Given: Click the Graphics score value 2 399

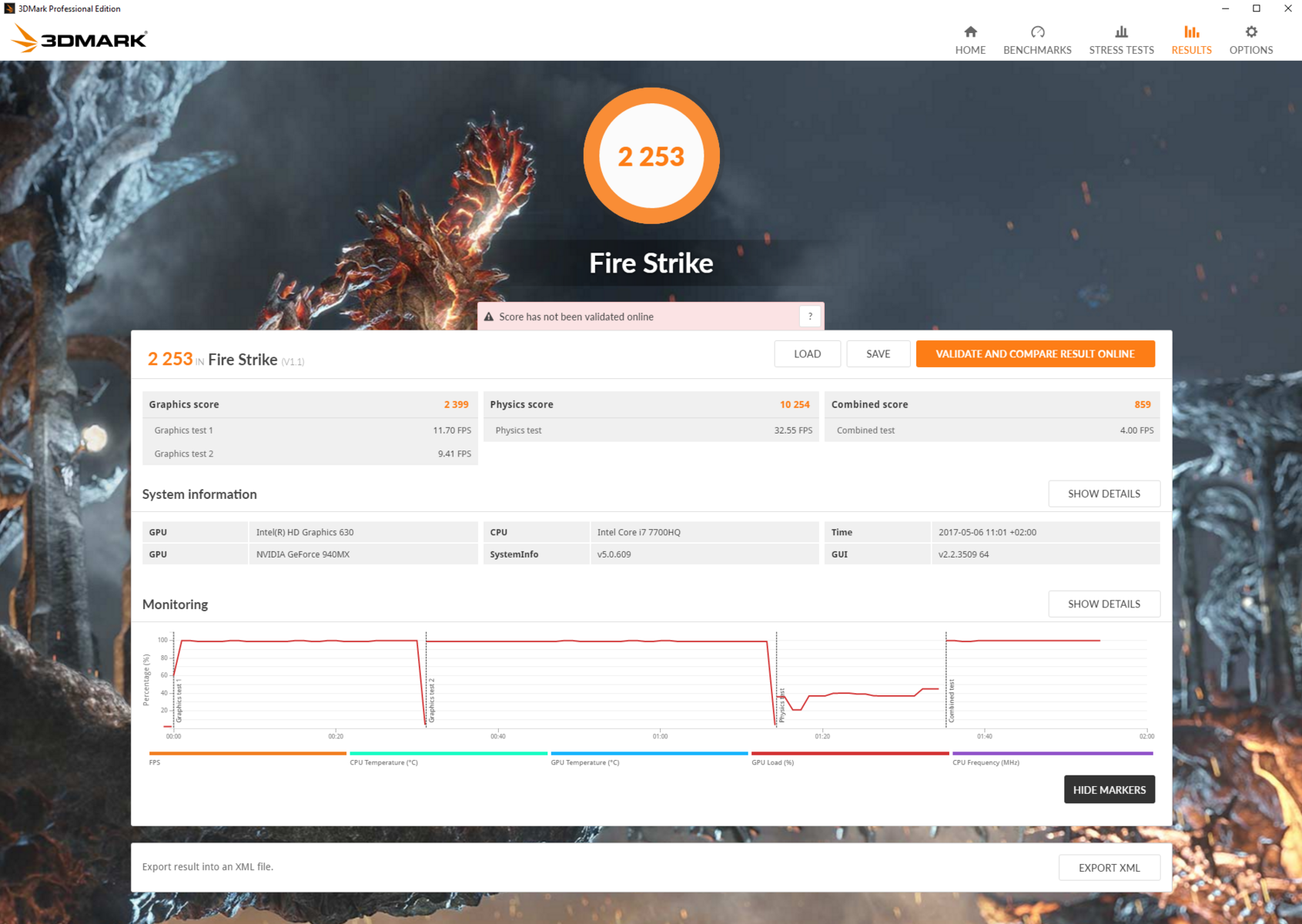Looking at the screenshot, I should [456, 404].
